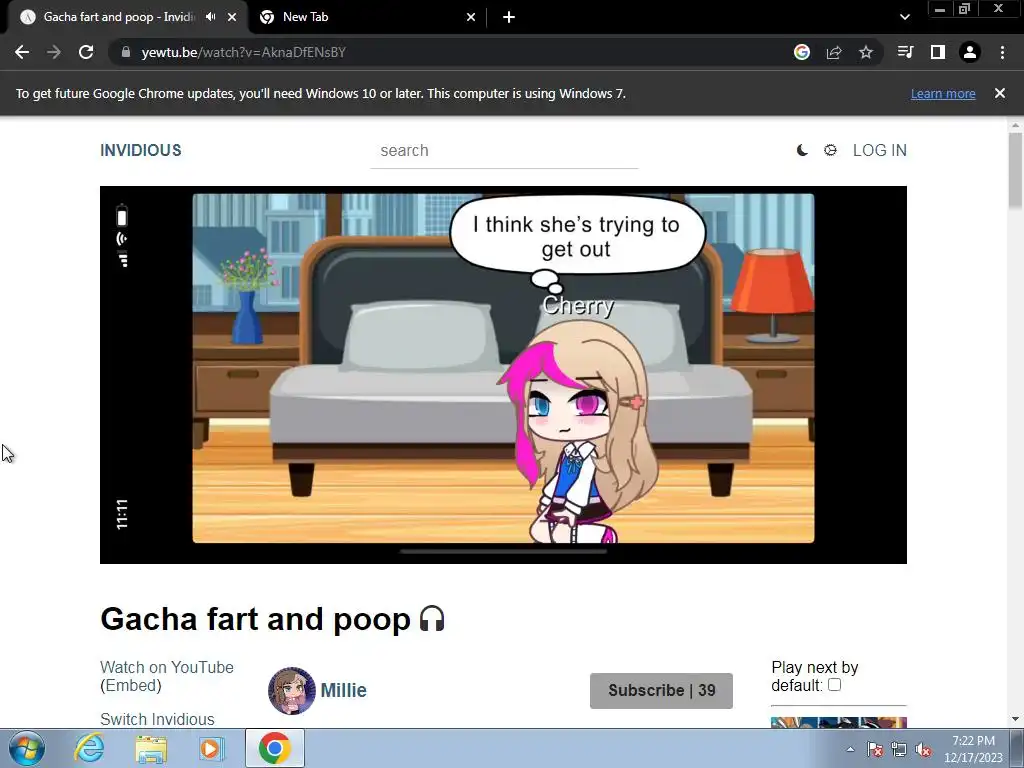Click the LOG IN link
Image resolution: width=1024 pixels, height=768 pixels.
coord(880,150)
